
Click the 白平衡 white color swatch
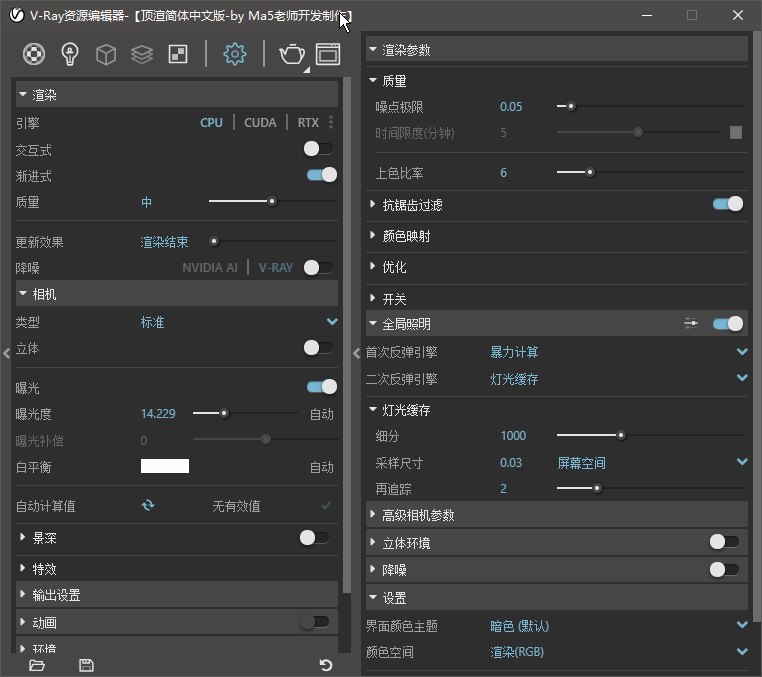click(x=165, y=466)
